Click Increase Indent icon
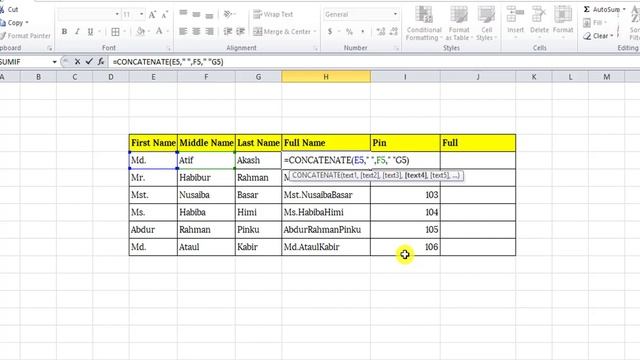 pyautogui.click(x=241, y=31)
